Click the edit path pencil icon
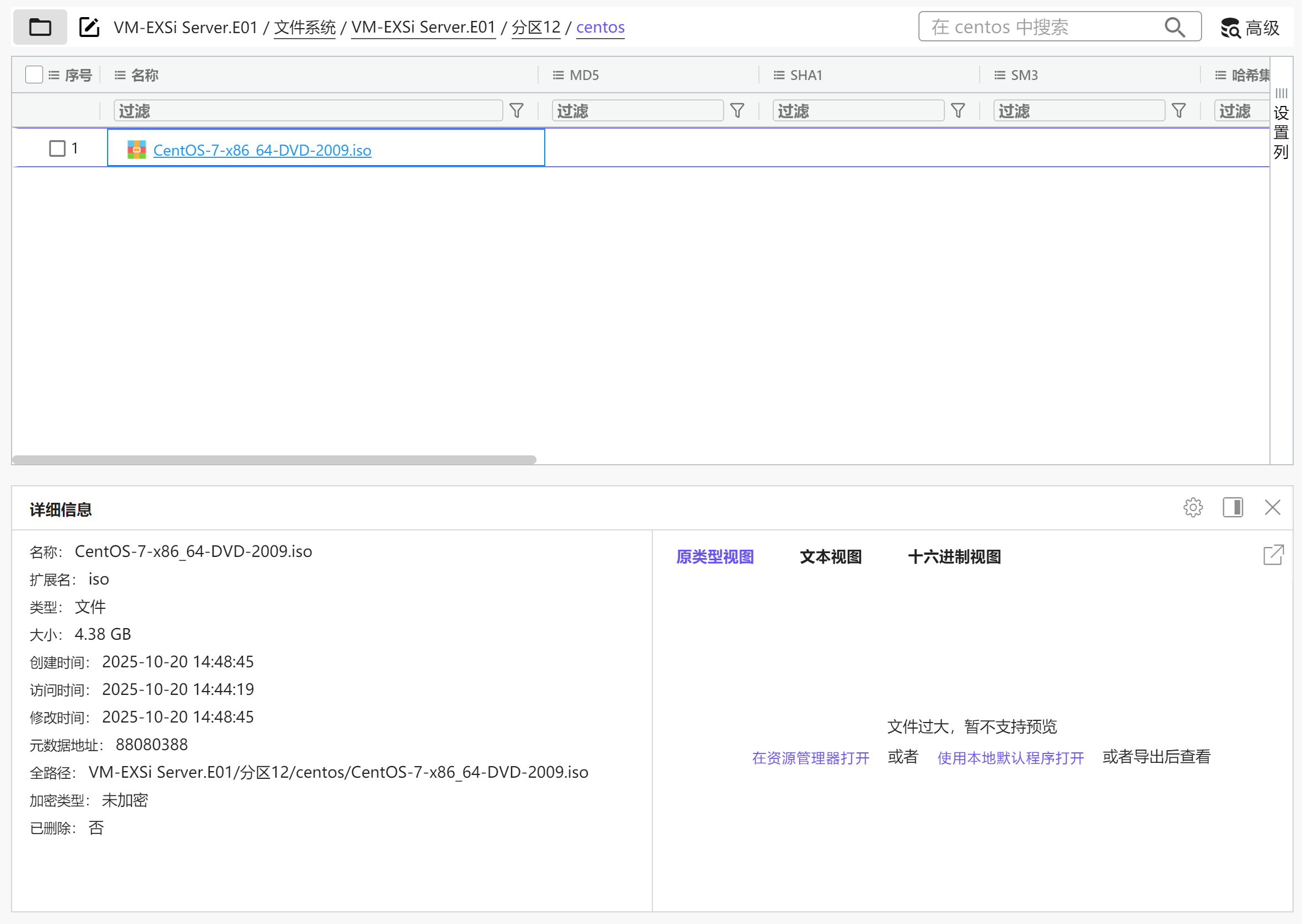1302x924 pixels. tap(89, 26)
